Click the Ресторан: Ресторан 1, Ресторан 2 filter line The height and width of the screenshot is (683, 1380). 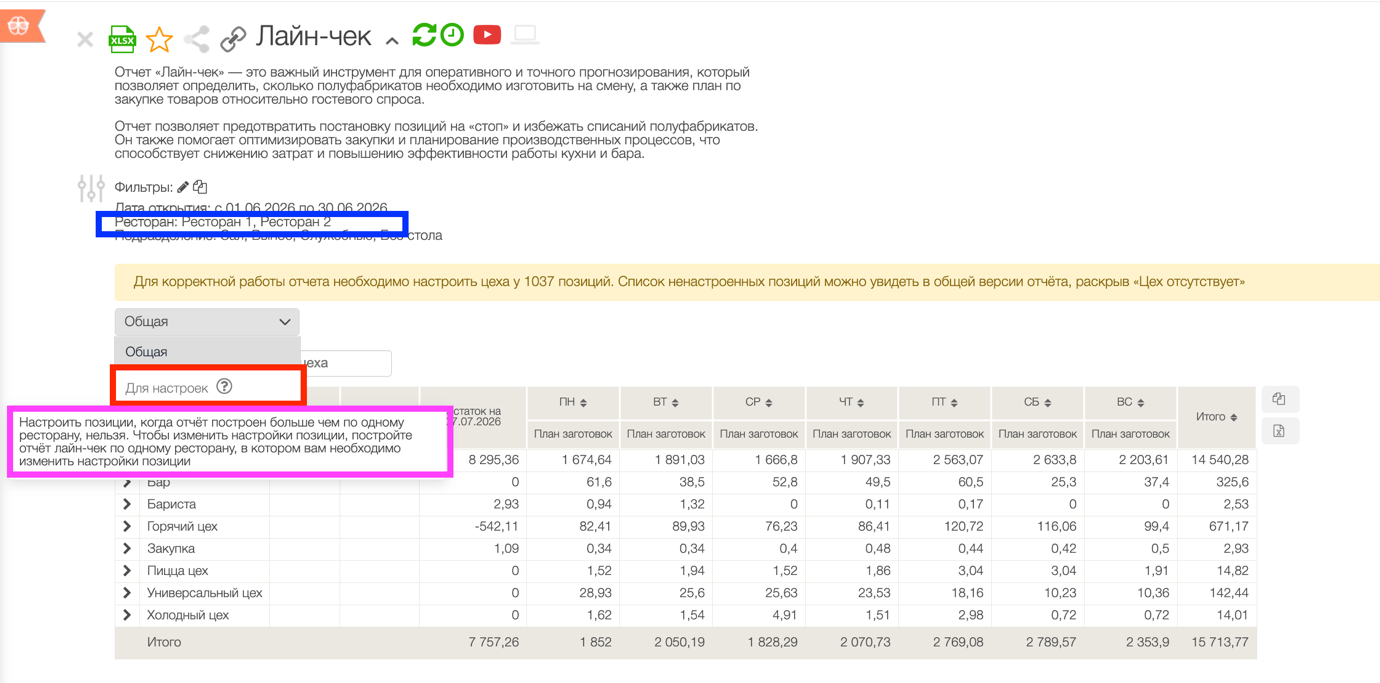point(223,222)
